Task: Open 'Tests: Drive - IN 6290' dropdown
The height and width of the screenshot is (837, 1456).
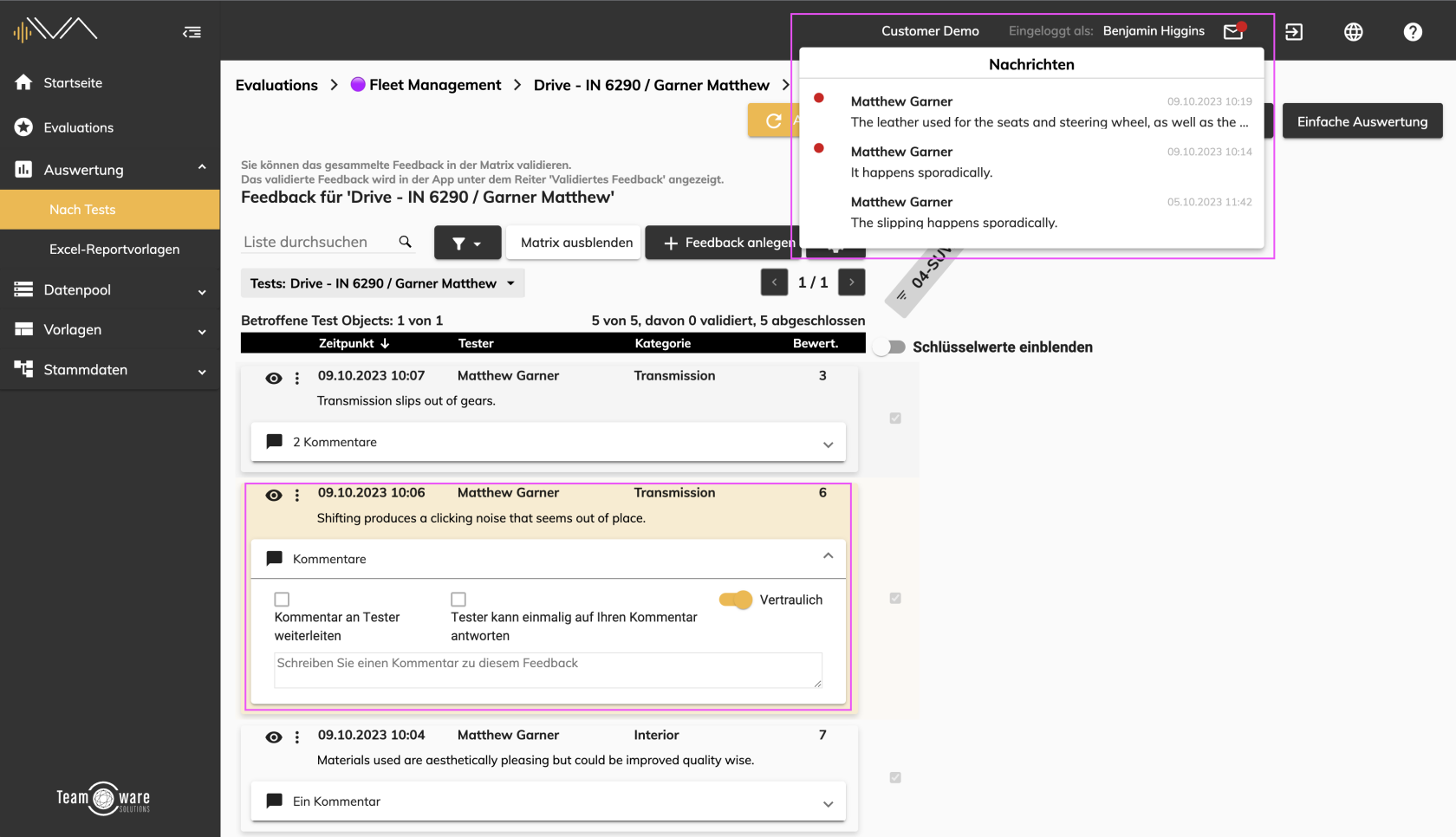Action: click(382, 283)
